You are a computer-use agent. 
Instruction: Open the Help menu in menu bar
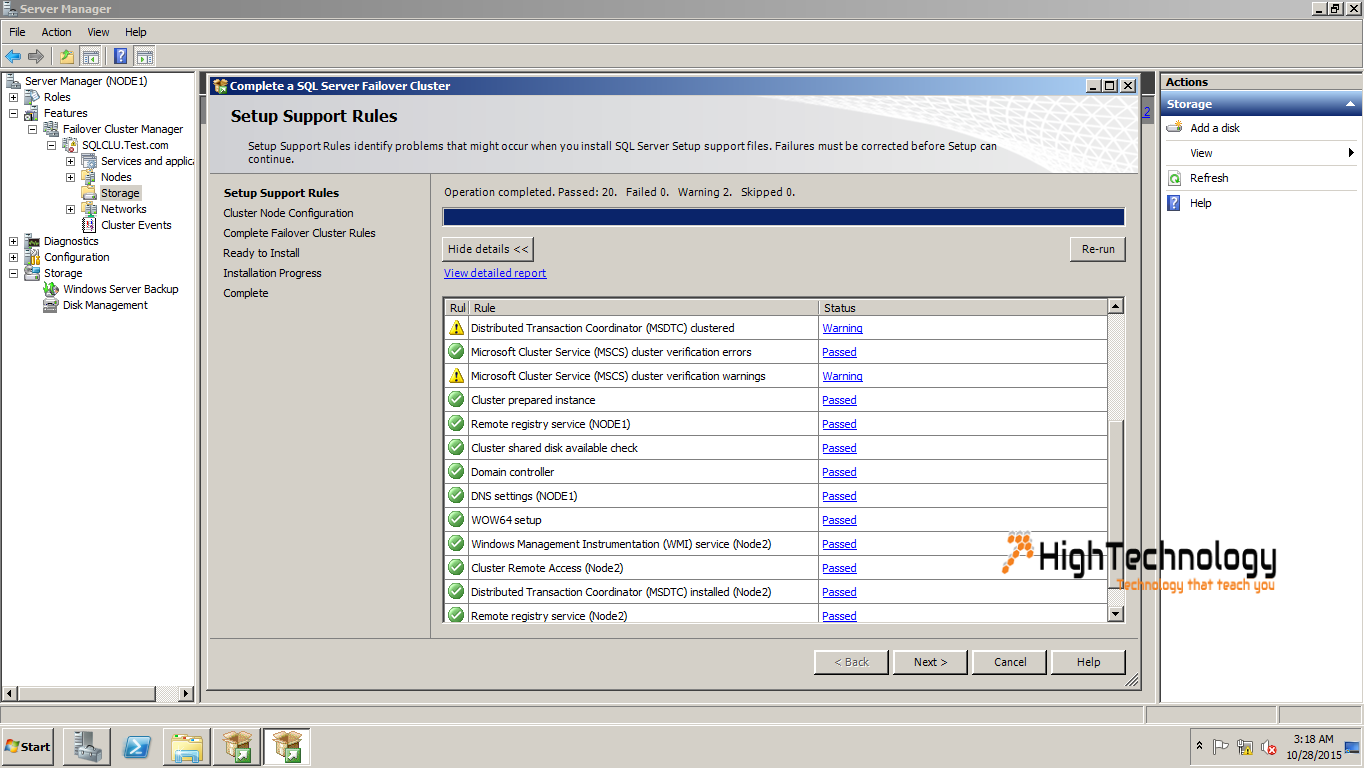click(x=136, y=32)
